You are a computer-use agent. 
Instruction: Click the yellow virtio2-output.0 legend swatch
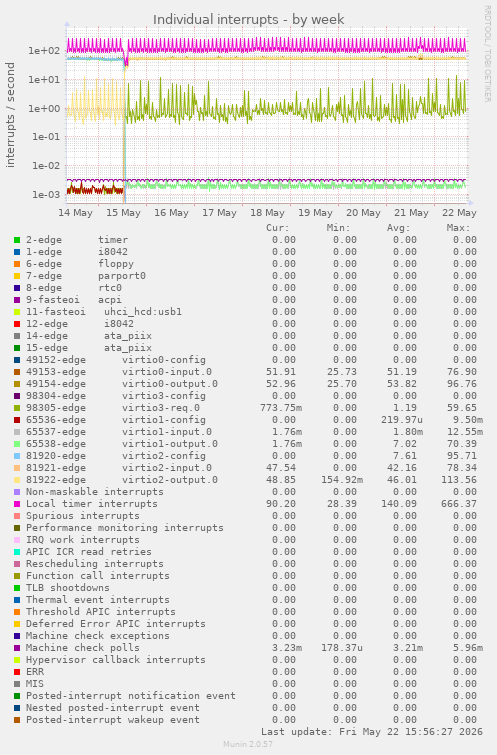[x=17, y=480]
